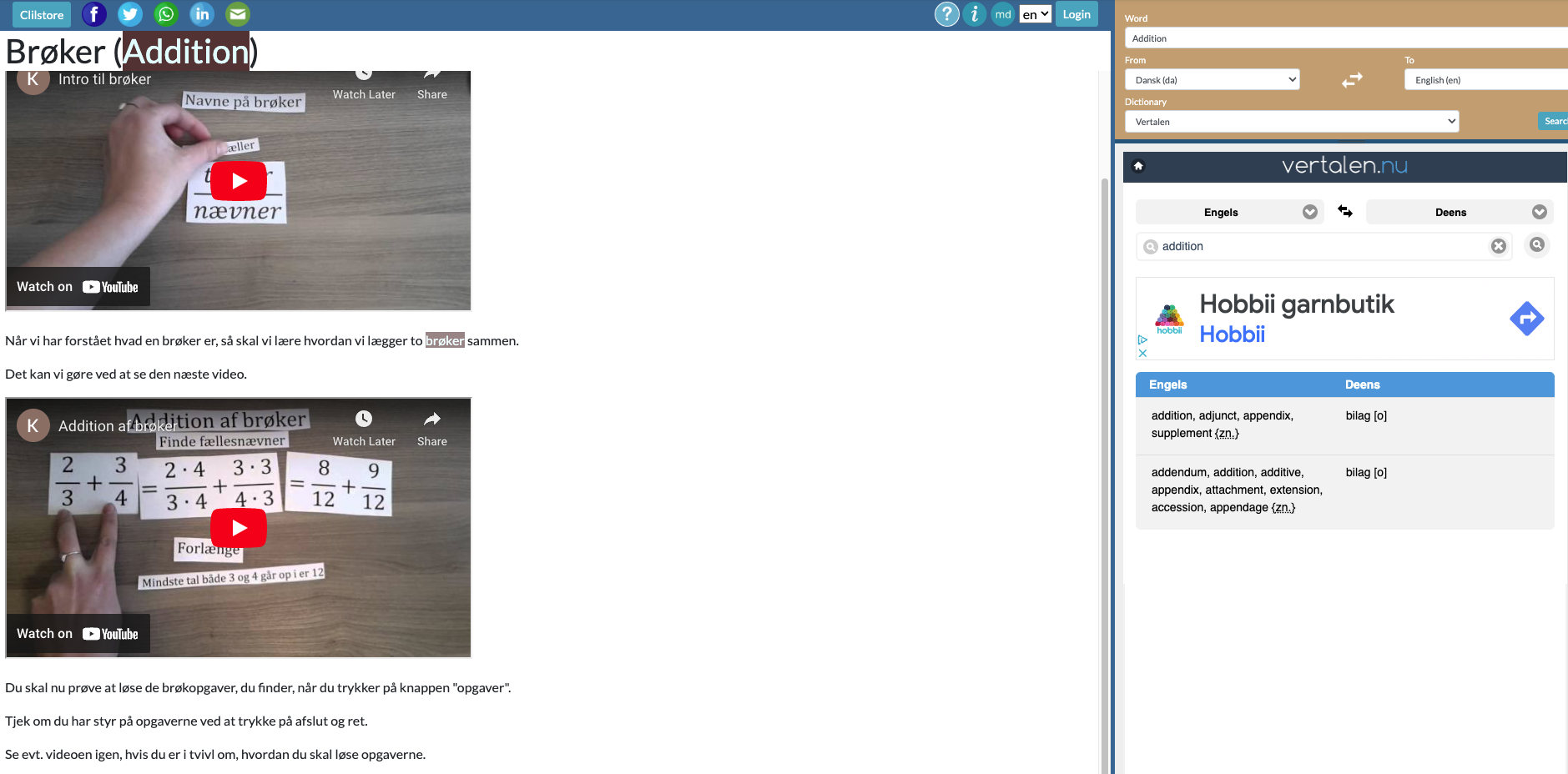Viewport: 1568px width, 774px height.
Task: Swap Engels and Deens languages
Action: pos(1345,212)
